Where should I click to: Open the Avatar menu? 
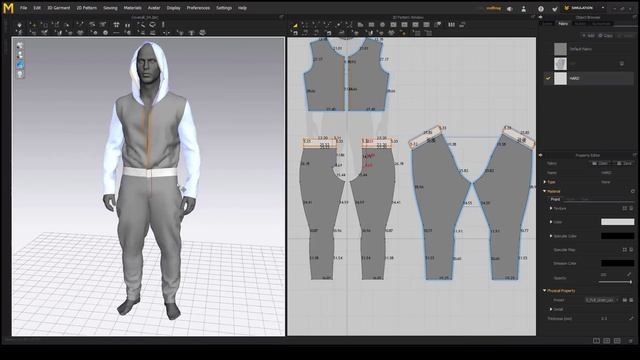(154, 8)
